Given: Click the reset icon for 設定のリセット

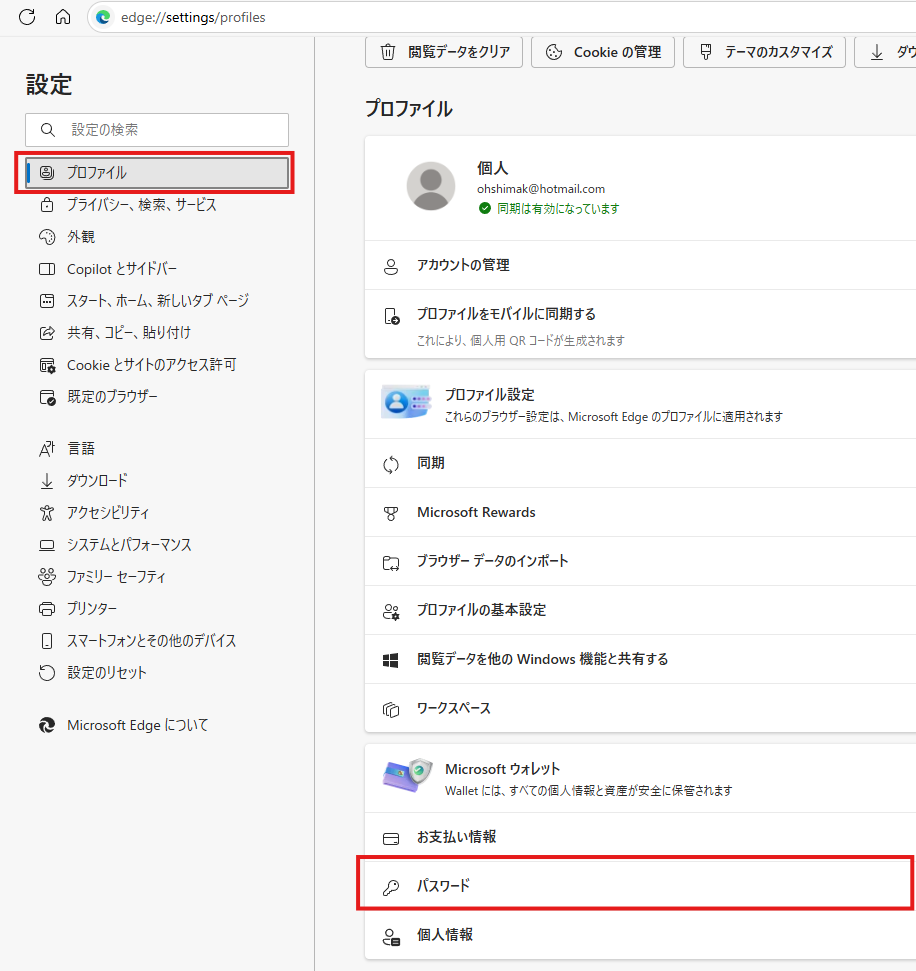Looking at the screenshot, I should pyautogui.click(x=47, y=673).
